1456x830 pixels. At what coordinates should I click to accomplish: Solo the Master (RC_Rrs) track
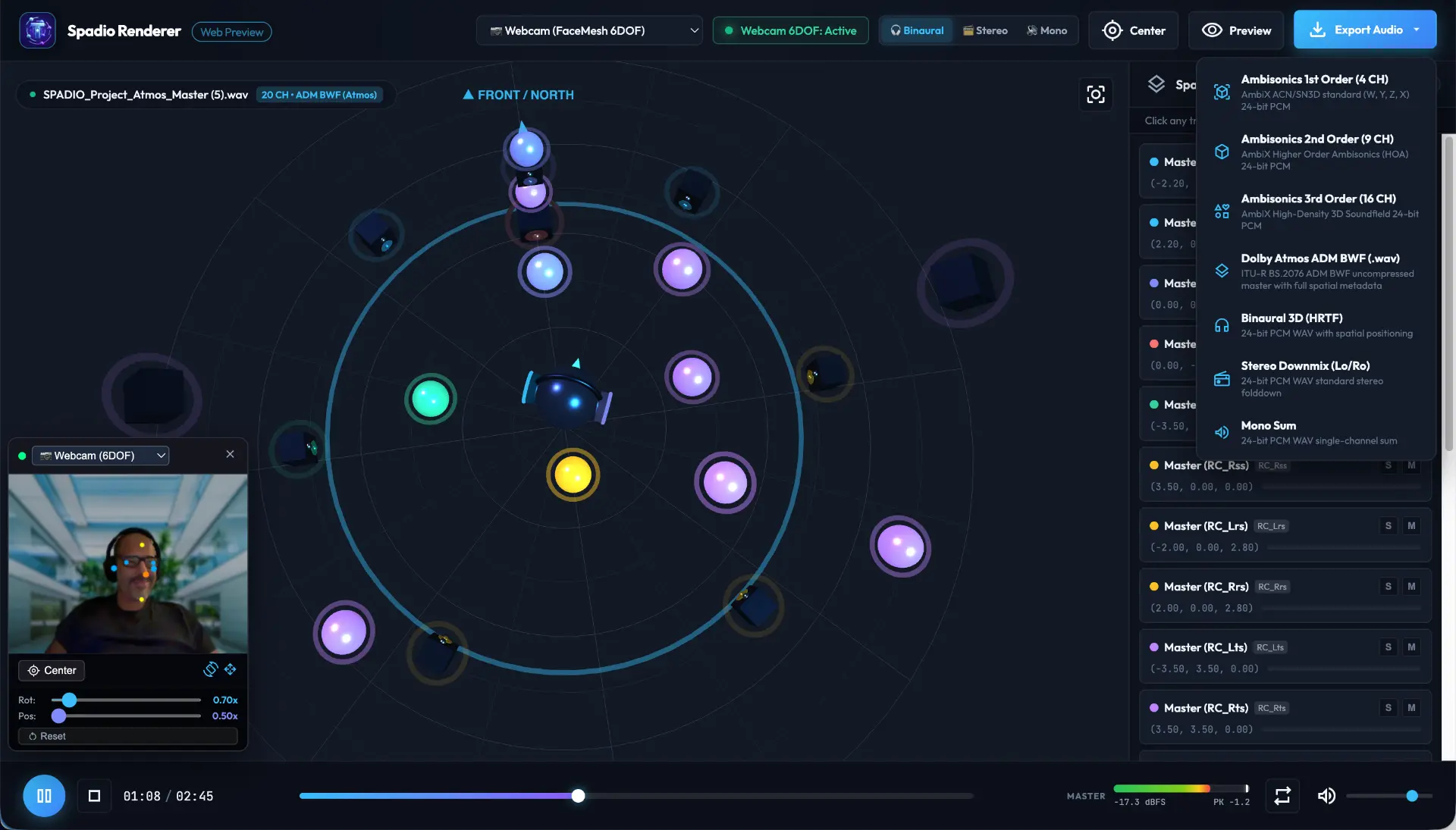pos(1389,587)
